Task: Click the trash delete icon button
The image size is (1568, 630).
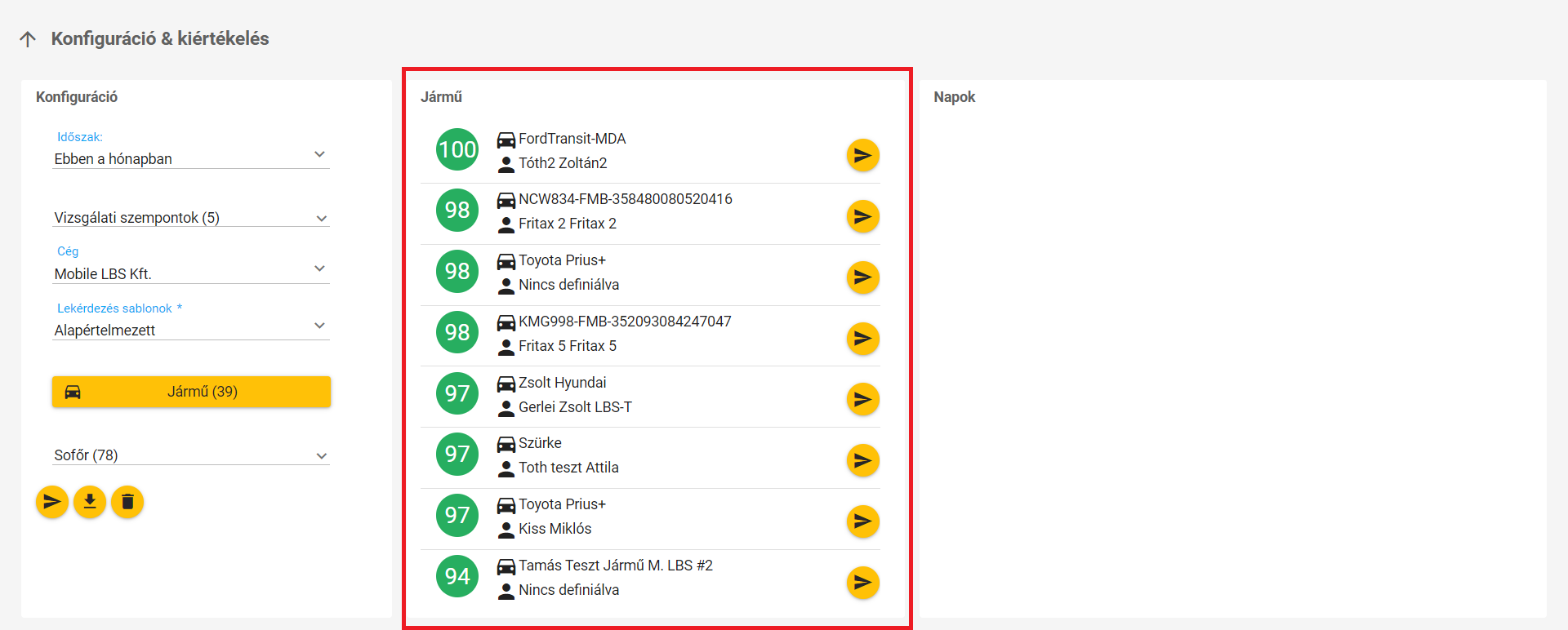Action: (x=127, y=502)
